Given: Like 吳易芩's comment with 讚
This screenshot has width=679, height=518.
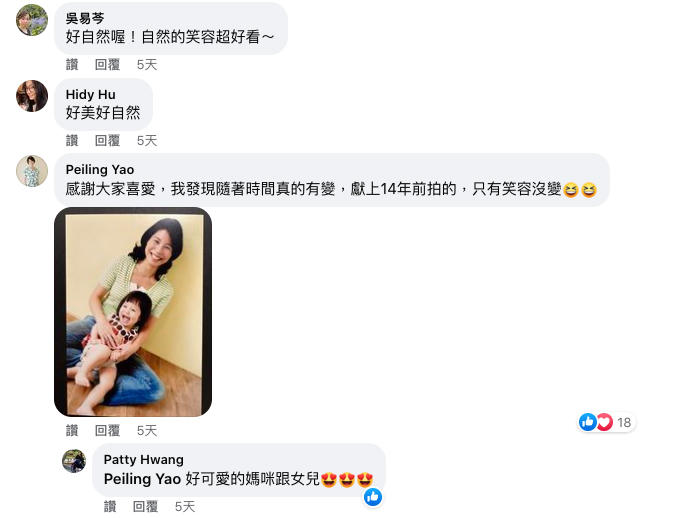Looking at the screenshot, I should [x=72, y=65].
